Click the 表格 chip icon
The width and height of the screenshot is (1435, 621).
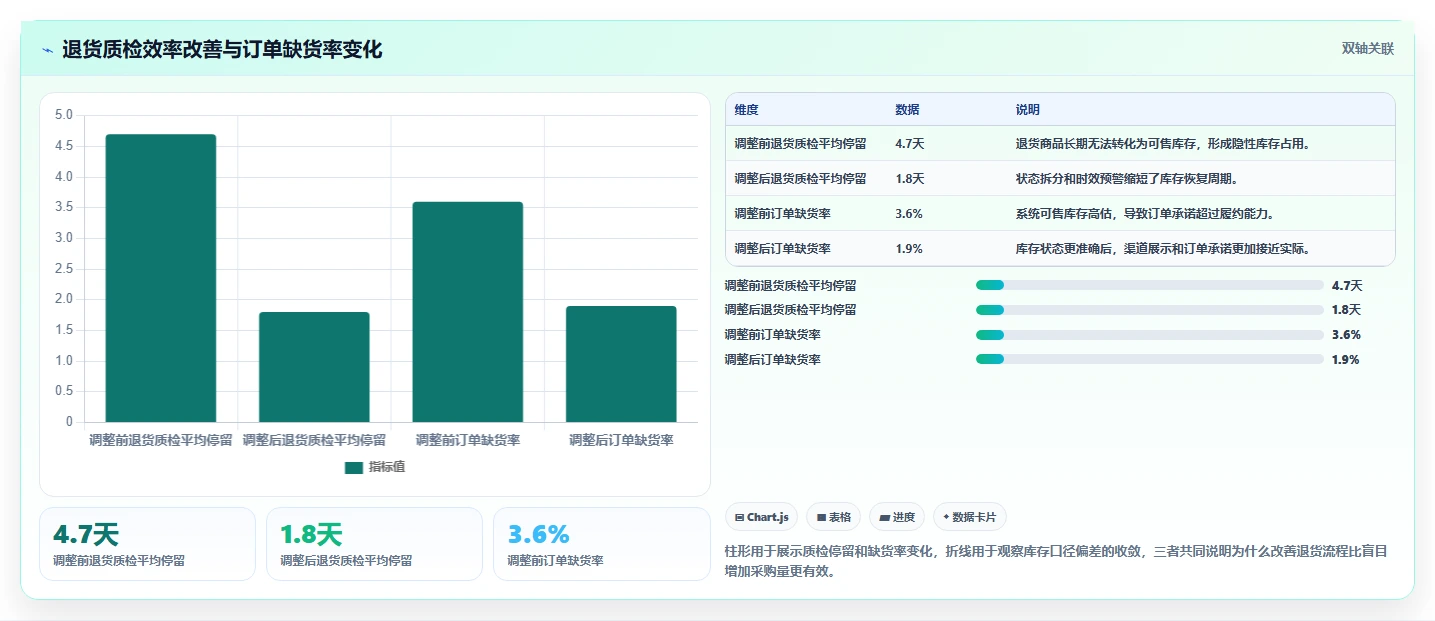tap(821, 518)
